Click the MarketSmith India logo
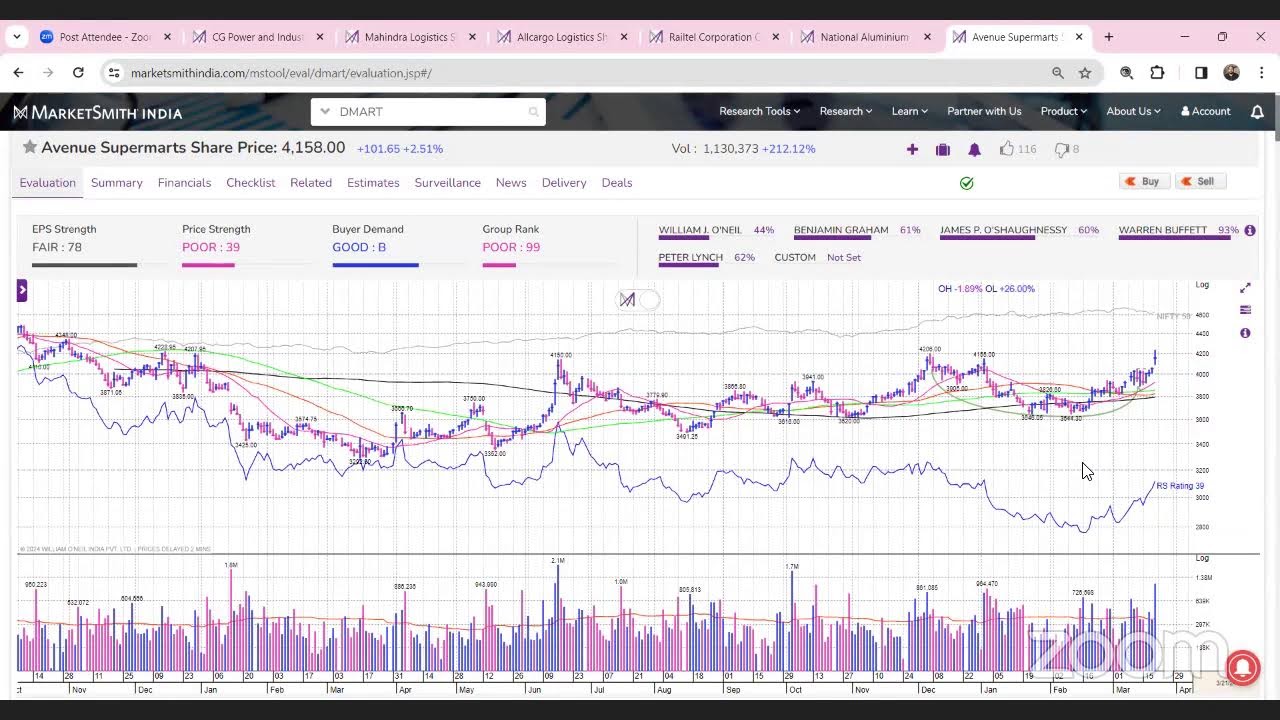Image resolution: width=1280 pixels, height=720 pixels. (97, 112)
